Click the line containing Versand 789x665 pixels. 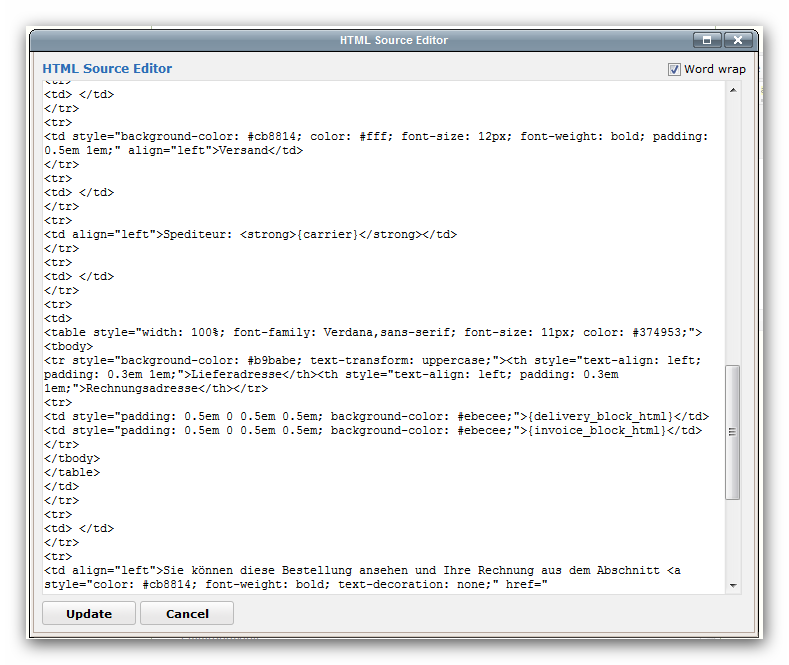pyautogui.click(x=174, y=150)
